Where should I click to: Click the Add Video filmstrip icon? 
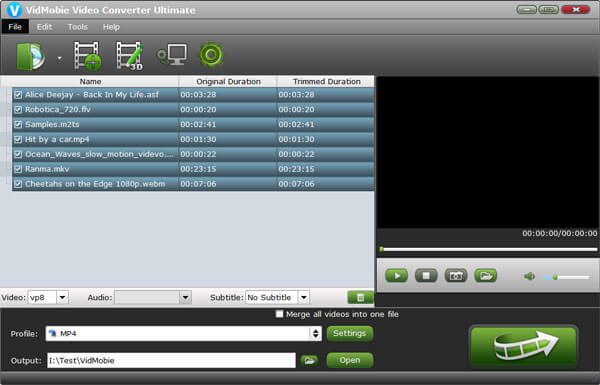click(88, 56)
